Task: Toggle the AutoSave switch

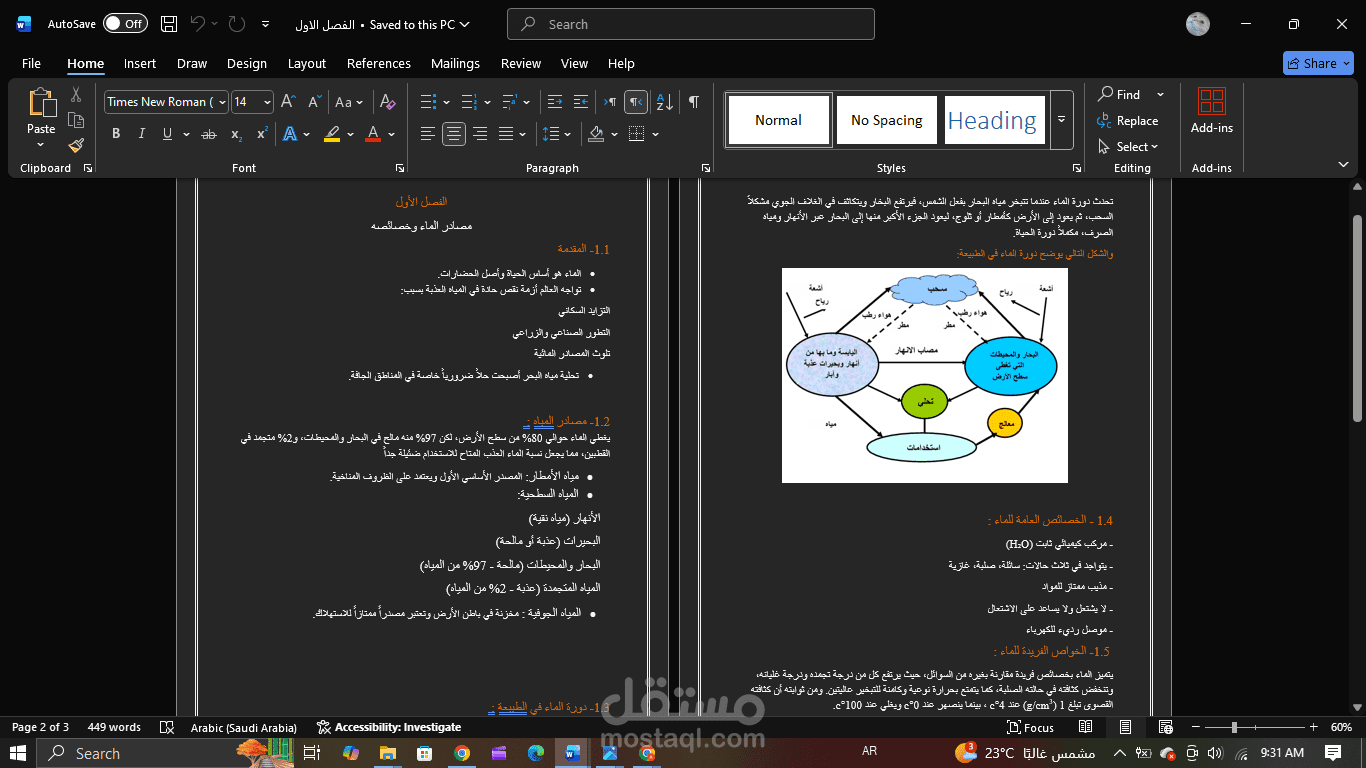Action: [x=125, y=24]
